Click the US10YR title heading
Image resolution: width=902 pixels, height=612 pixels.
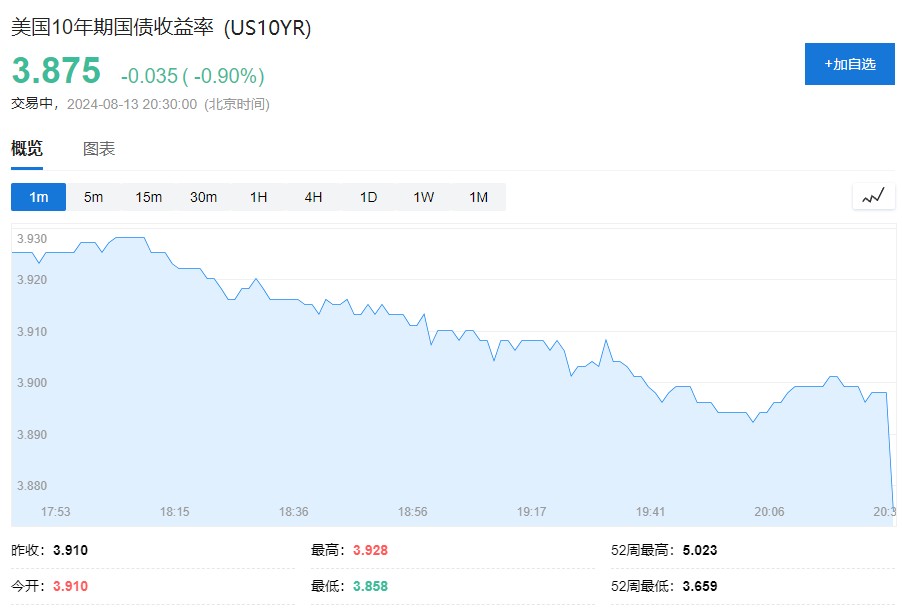(x=161, y=28)
